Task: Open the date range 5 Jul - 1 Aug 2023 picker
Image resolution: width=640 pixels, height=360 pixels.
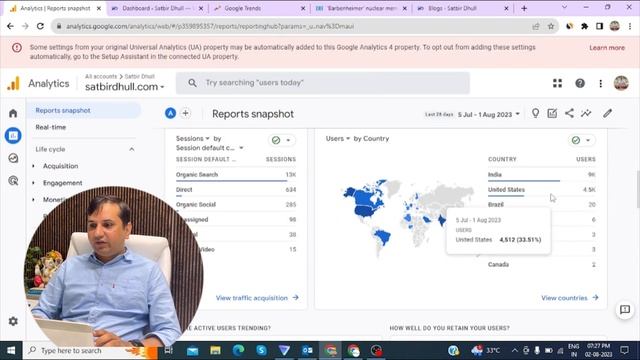Action: tap(489, 114)
